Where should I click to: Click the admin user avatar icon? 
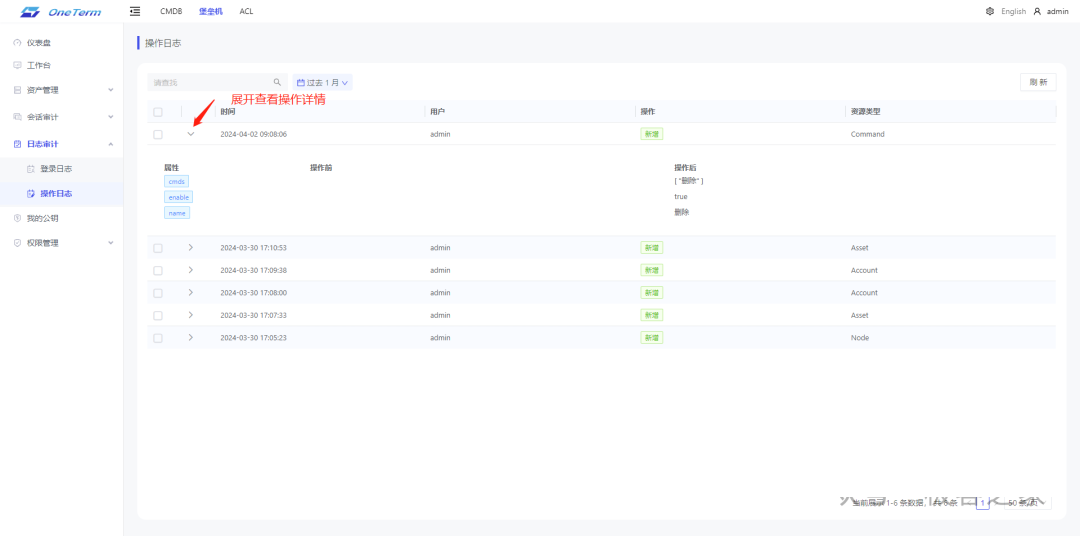(1037, 11)
